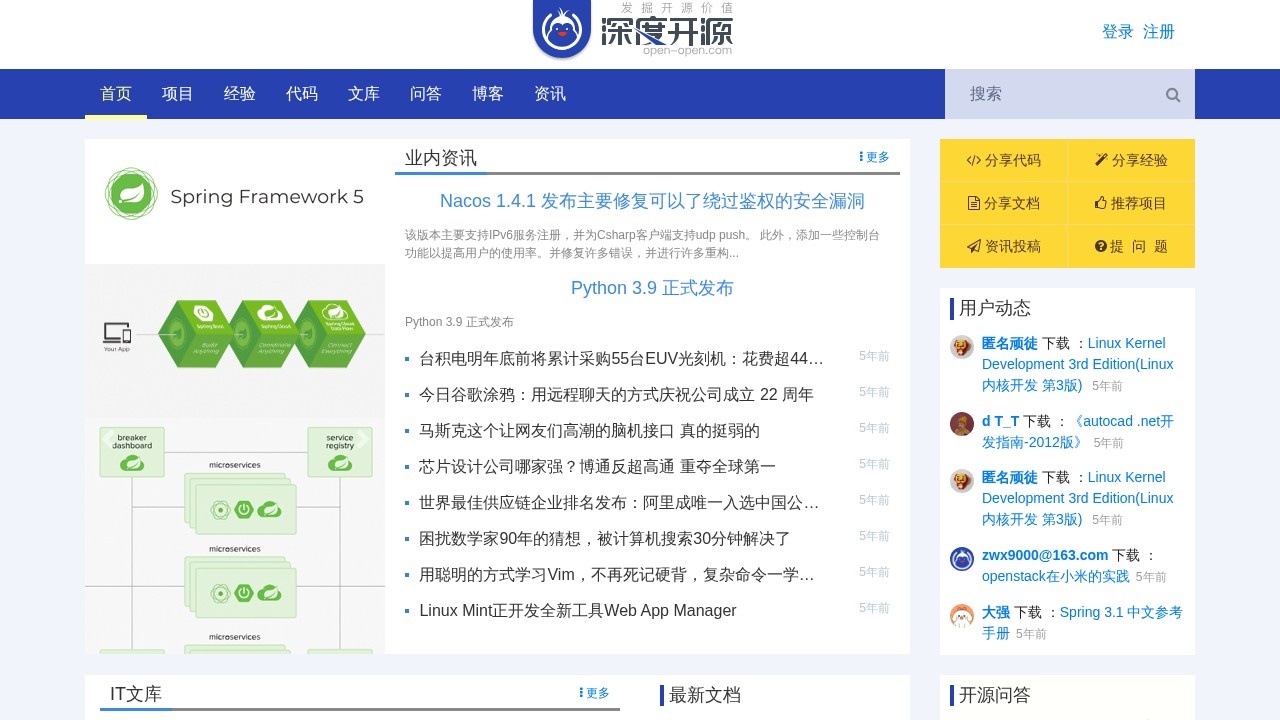
Task: Click the 资讯投稿 news submission icon
Action: tap(973, 246)
